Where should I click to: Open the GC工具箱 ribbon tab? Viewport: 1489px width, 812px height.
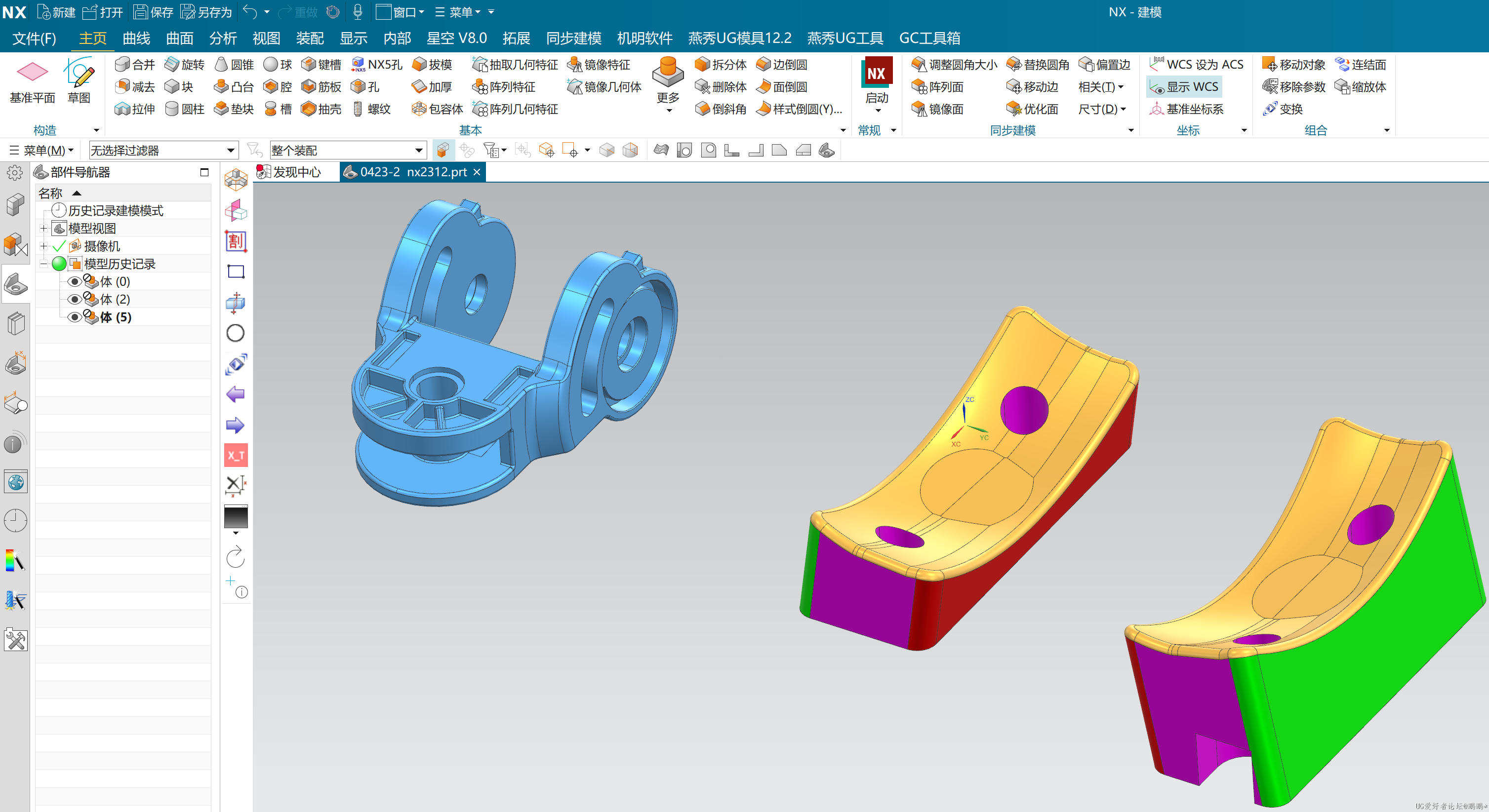929,38
